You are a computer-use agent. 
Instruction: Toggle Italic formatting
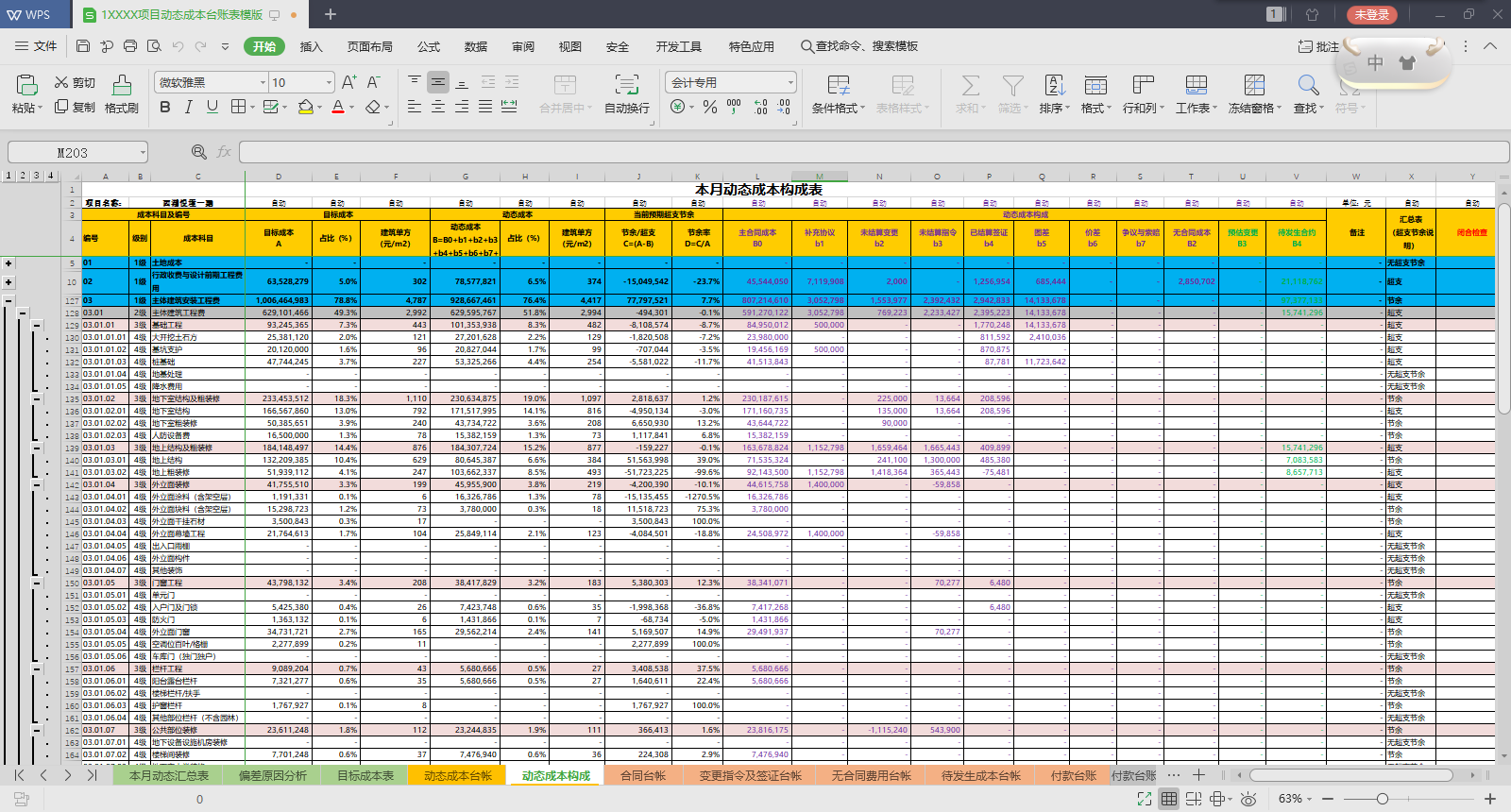[x=189, y=107]
